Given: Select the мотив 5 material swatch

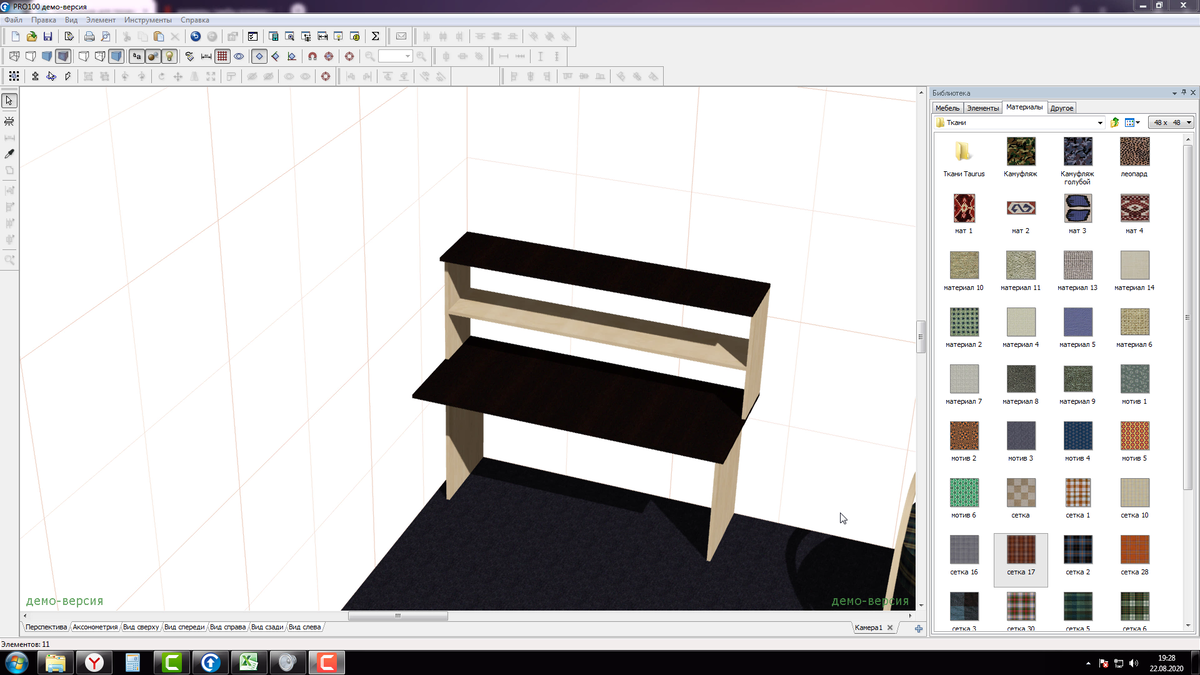Looking at the screenshot, I should pyautogui.click(x=1134, y=435).
